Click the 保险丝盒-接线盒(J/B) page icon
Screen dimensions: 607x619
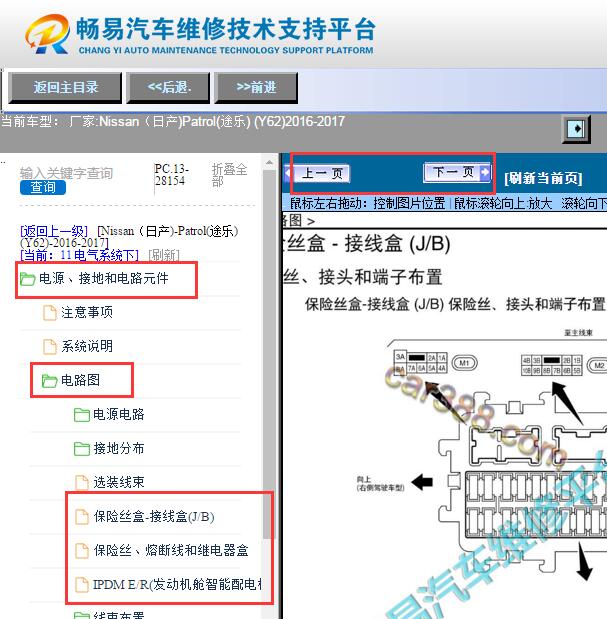coord(82,517)
